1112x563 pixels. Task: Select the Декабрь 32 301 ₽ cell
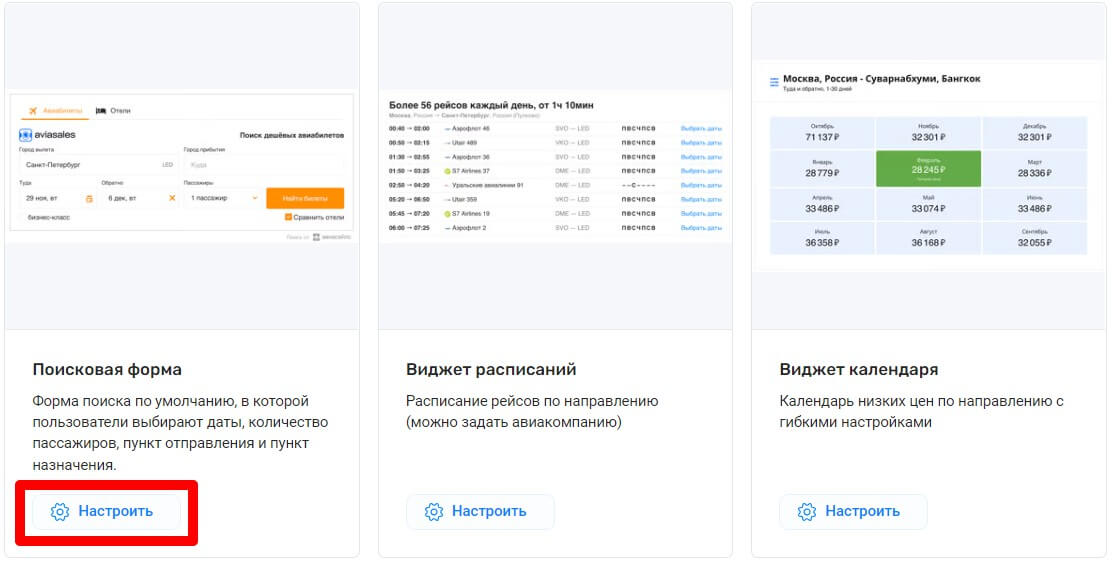pos(1035,133)
